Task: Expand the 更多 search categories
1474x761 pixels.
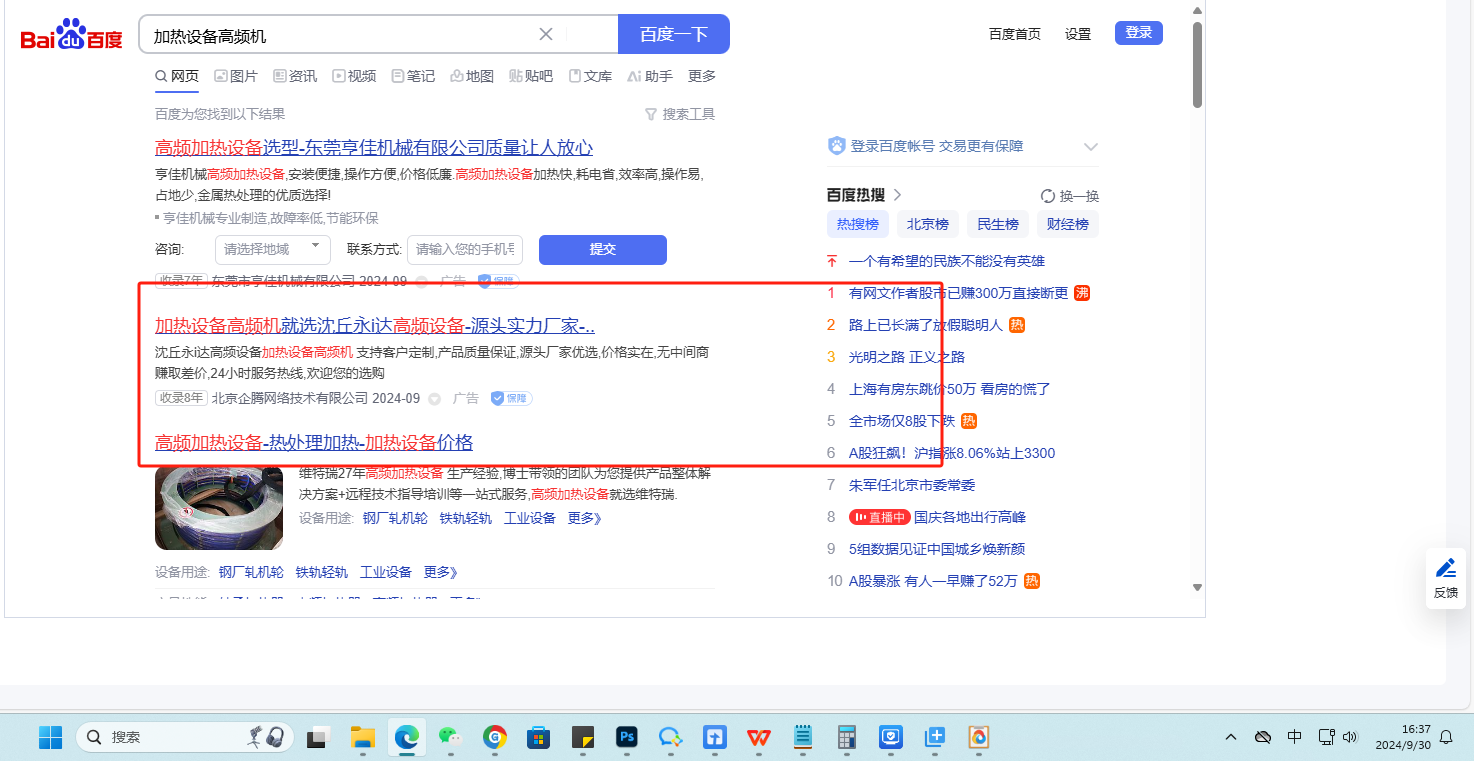Action: 702,76
